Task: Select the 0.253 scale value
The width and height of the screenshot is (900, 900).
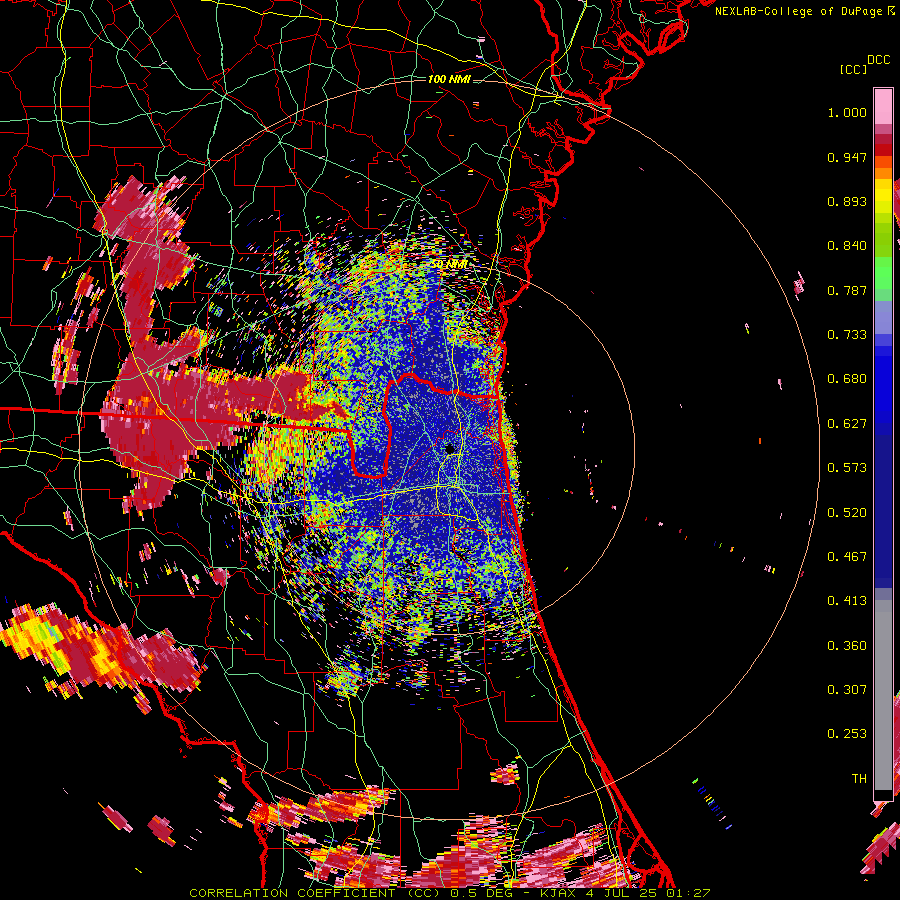Action: click(847, 734)
